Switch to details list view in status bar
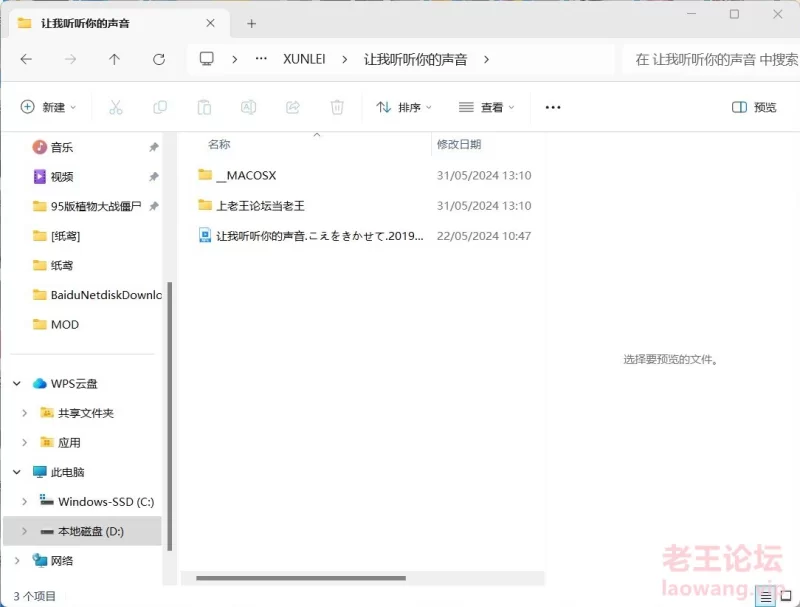The width and height of the screenshot is (800, 607). (x=765, y=596)
